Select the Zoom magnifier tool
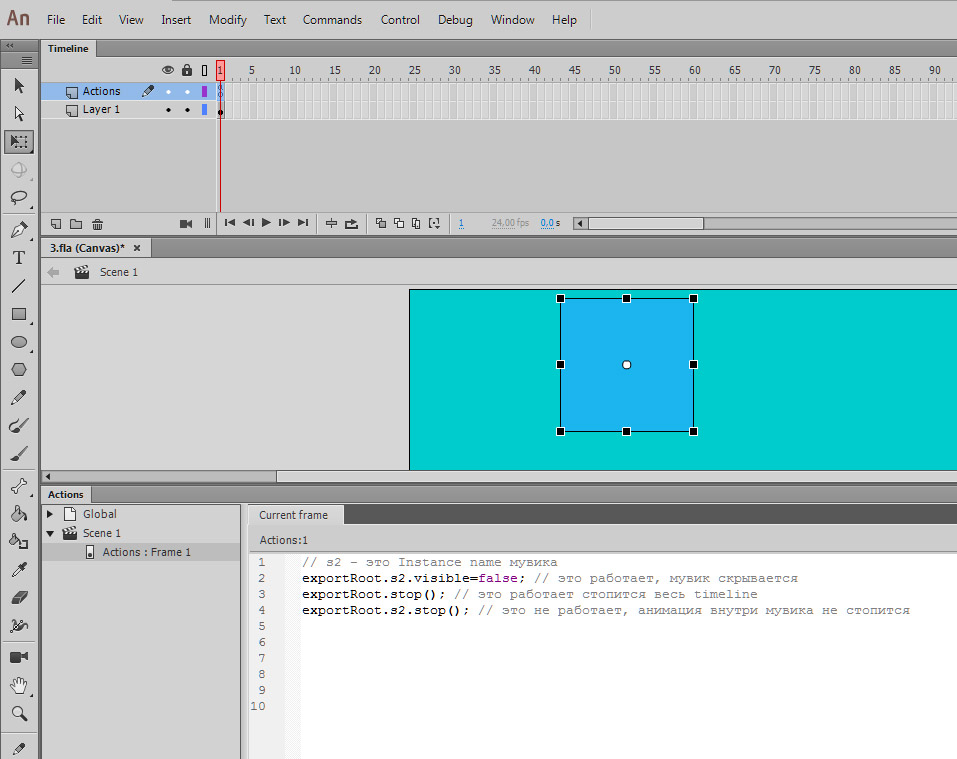 (x=19, y=713)
